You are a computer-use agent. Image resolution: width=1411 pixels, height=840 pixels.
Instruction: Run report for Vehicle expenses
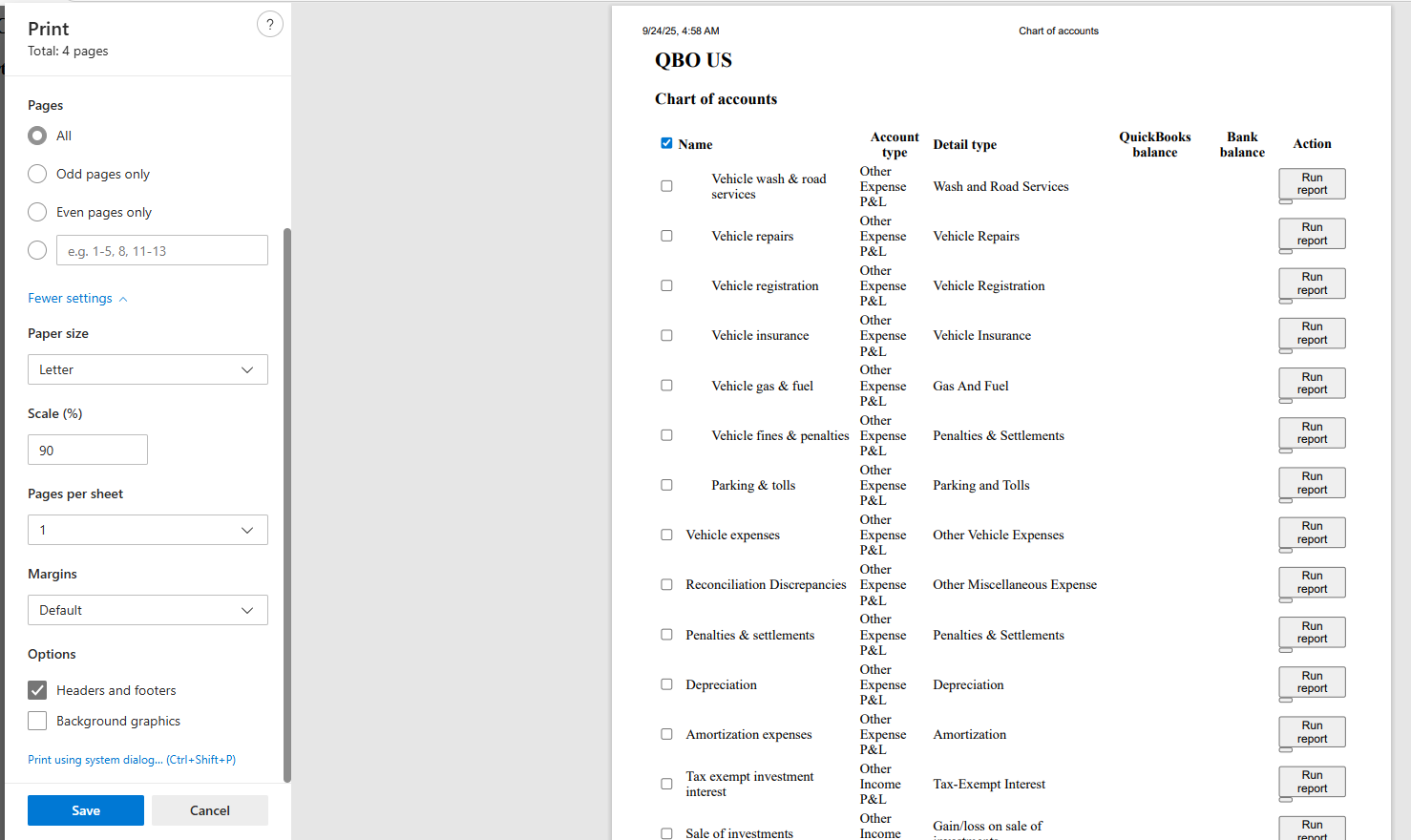tap(1312, 533)
